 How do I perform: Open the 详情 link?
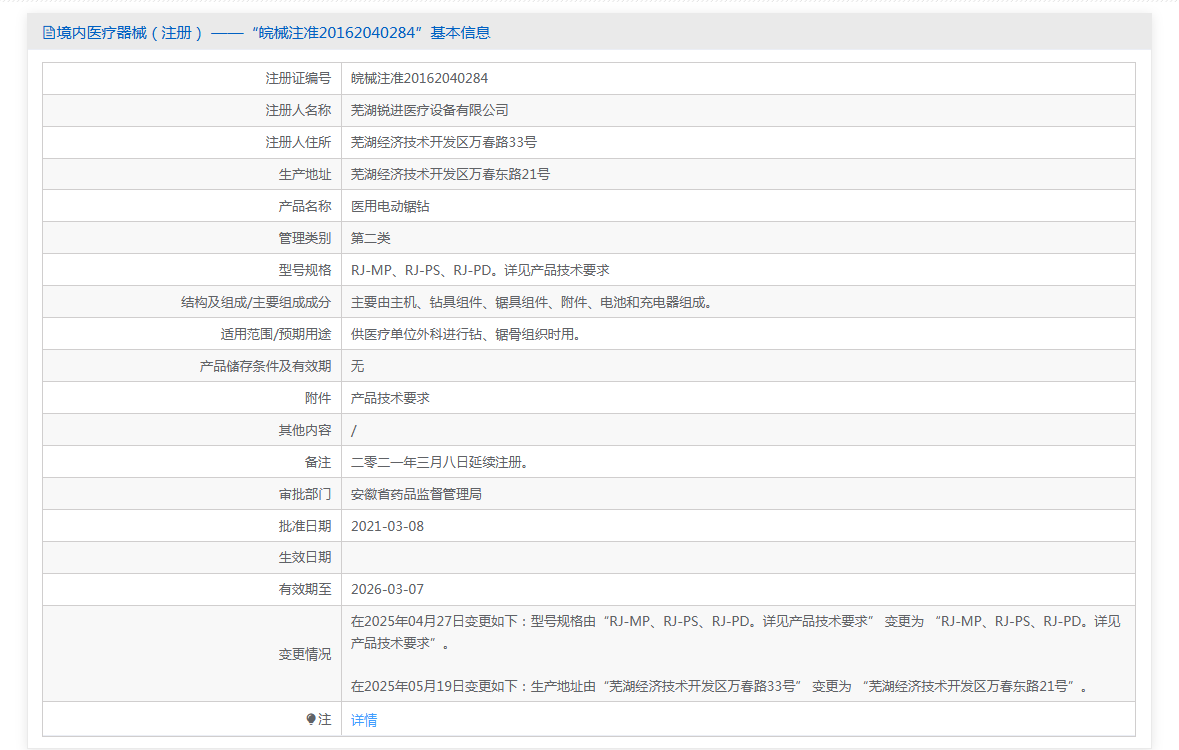coord(364,720)
